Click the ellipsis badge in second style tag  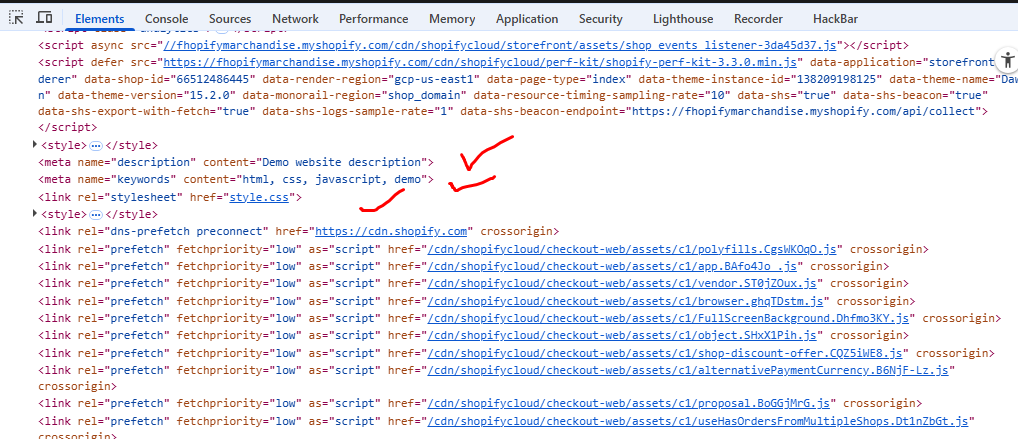coord(96,214)
